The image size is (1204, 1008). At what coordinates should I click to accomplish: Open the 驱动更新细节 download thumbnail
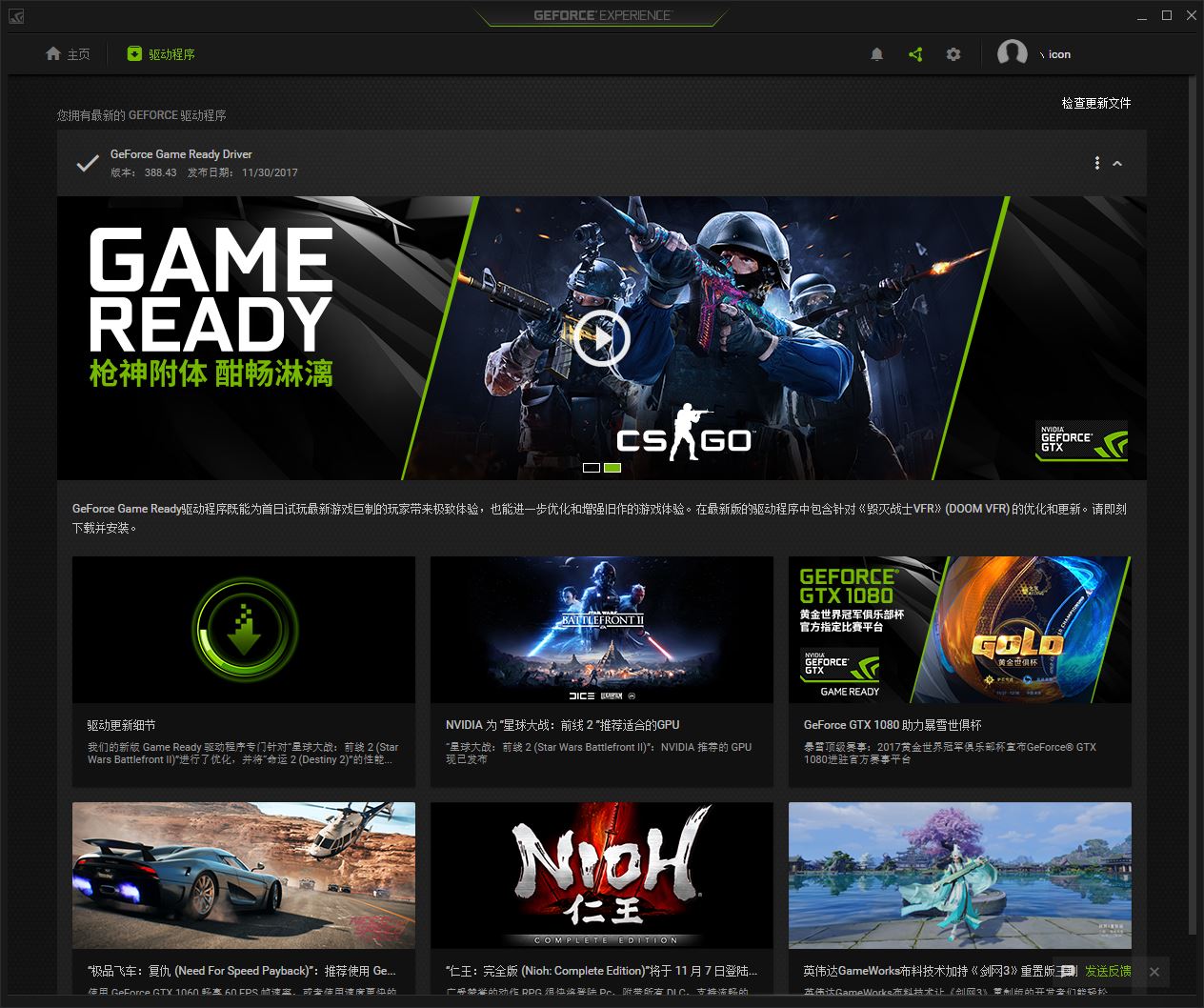244,630
